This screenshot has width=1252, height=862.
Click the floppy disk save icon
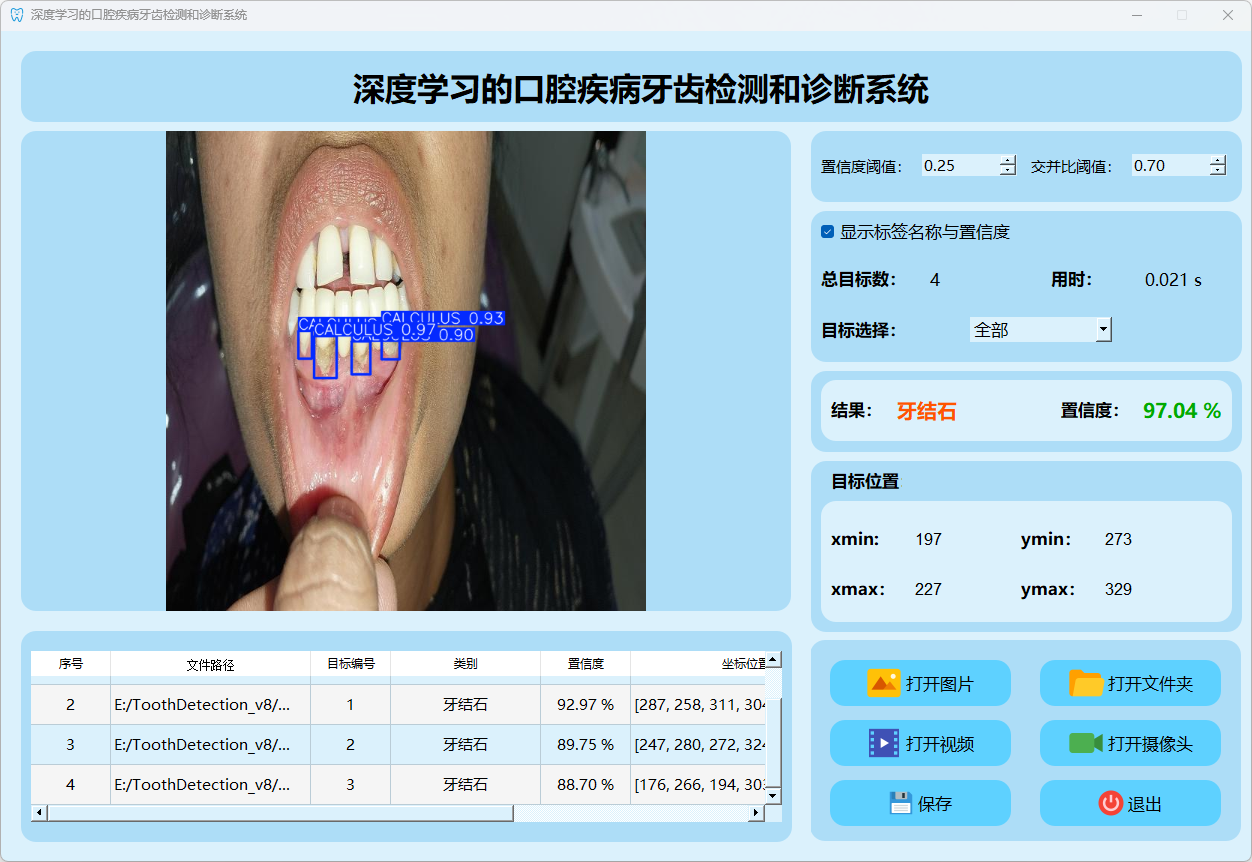point(900,803)
